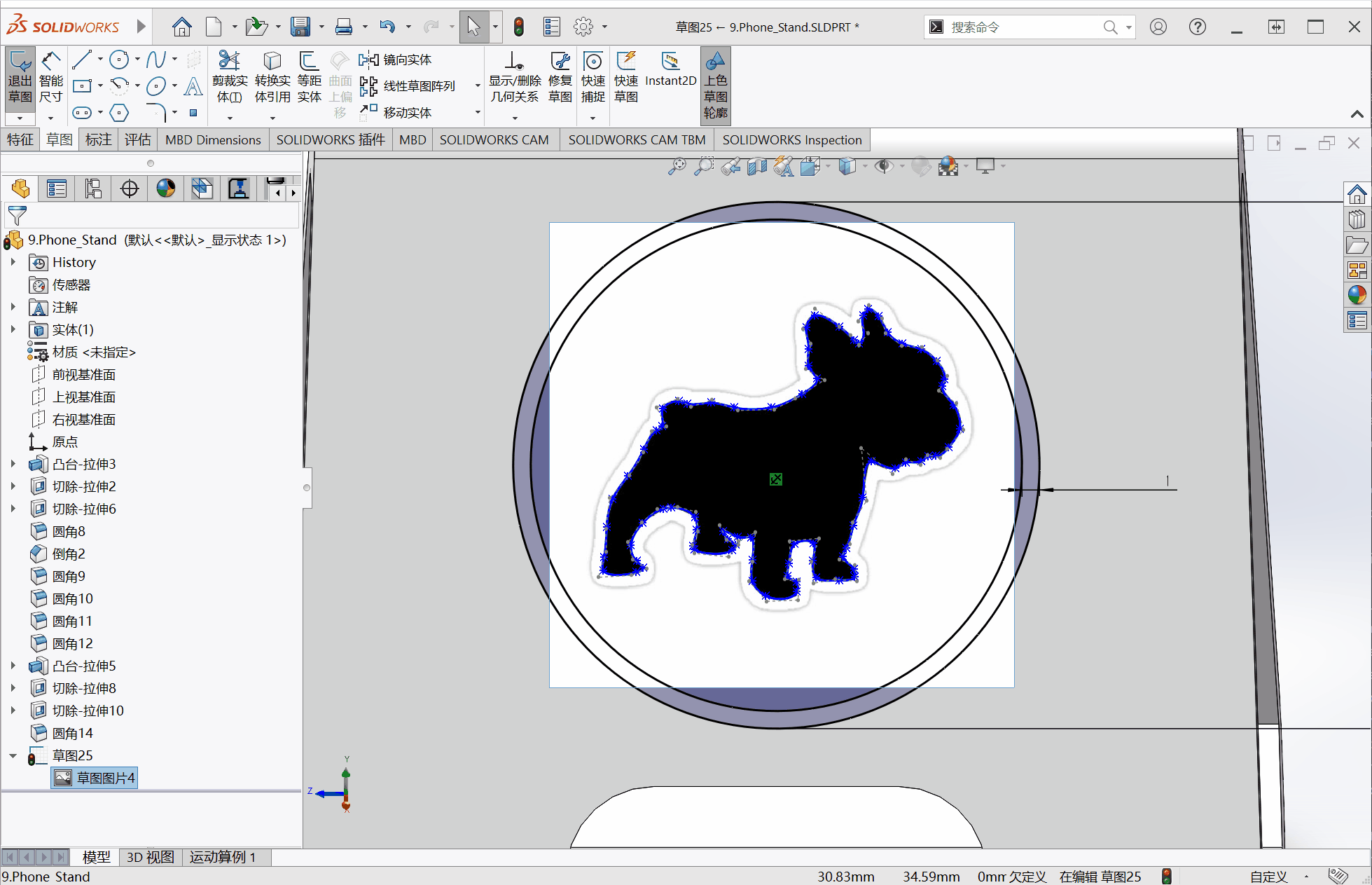
Task: Click Mirror Entities (镜向实体)
Action: pyautogui.click(x=395, y=60)
